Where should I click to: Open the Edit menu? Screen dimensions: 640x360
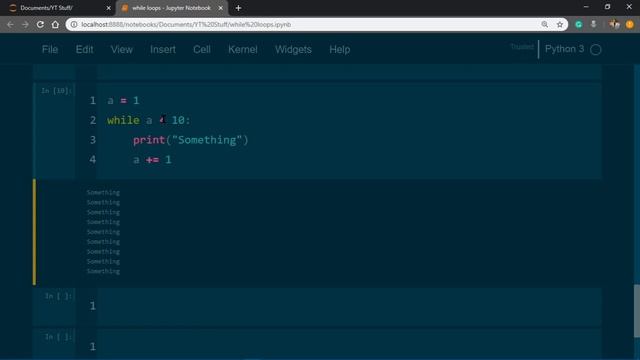point(84,49)
